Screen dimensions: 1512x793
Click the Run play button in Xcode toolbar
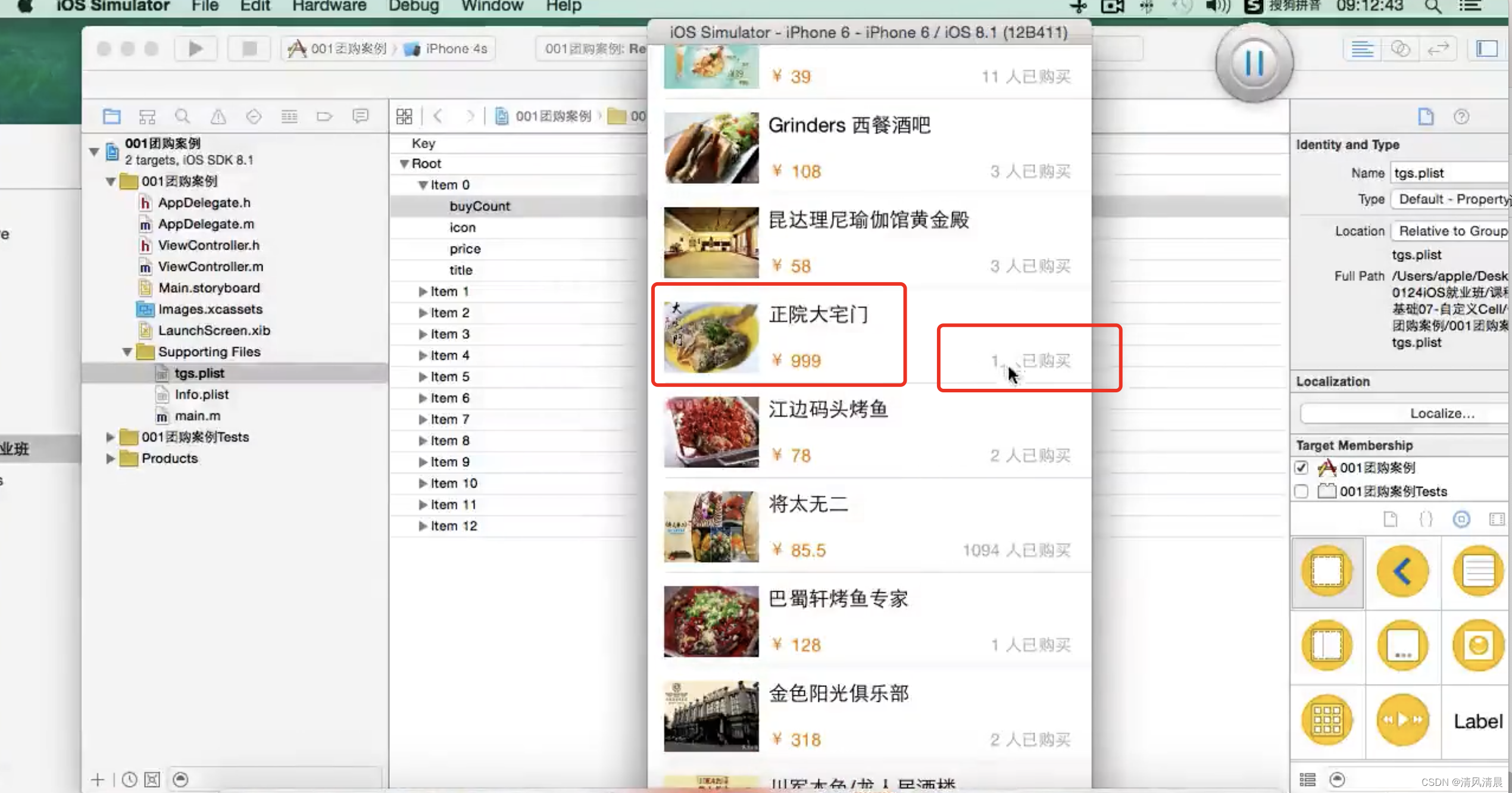click(x=195, y=49)
